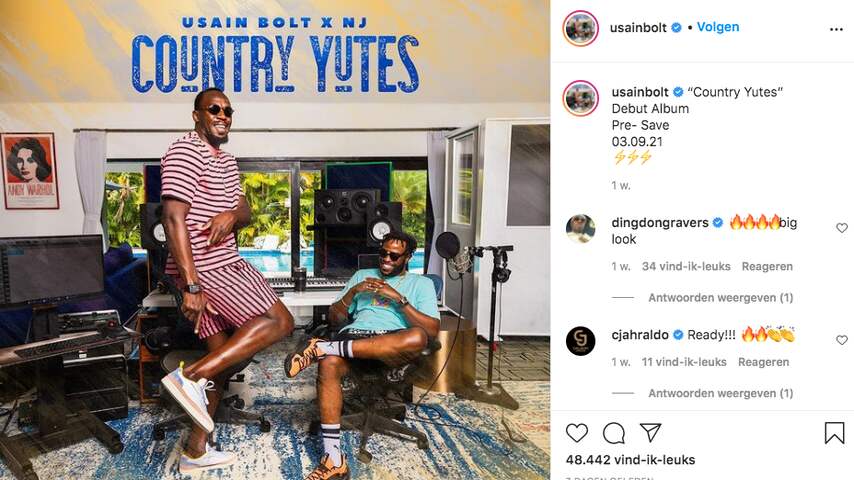Open the comment speech bubble icon
This screenshot has height=480, width=854.
614,433
